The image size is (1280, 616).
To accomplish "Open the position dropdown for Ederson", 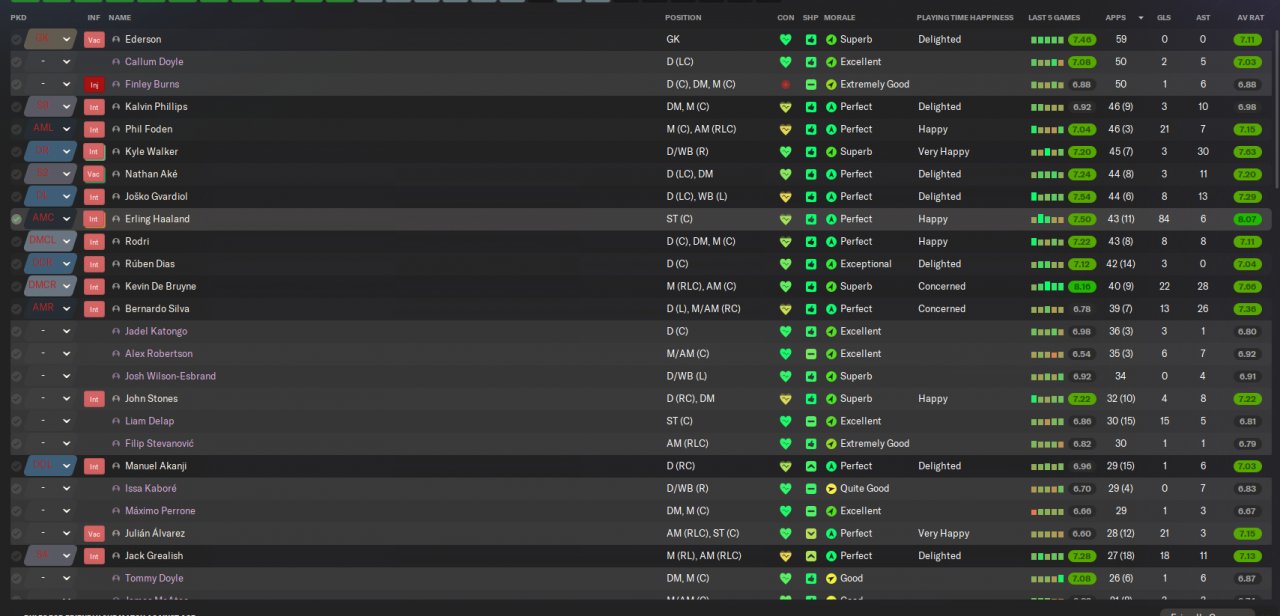I will click(x=51, y=40).
